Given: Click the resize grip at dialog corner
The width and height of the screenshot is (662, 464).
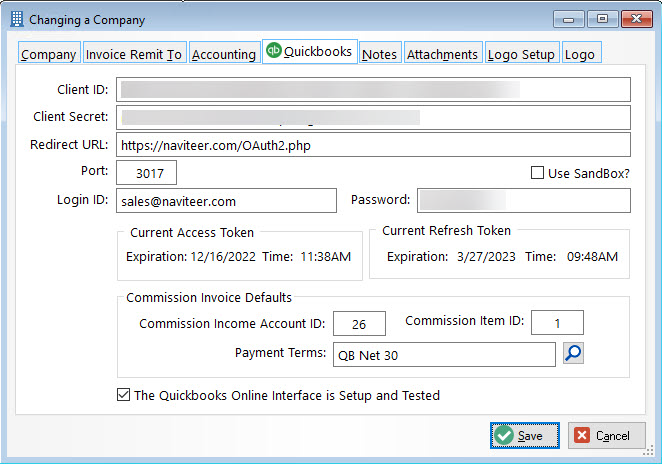Looking at the screenshot, I should [648, 450].
